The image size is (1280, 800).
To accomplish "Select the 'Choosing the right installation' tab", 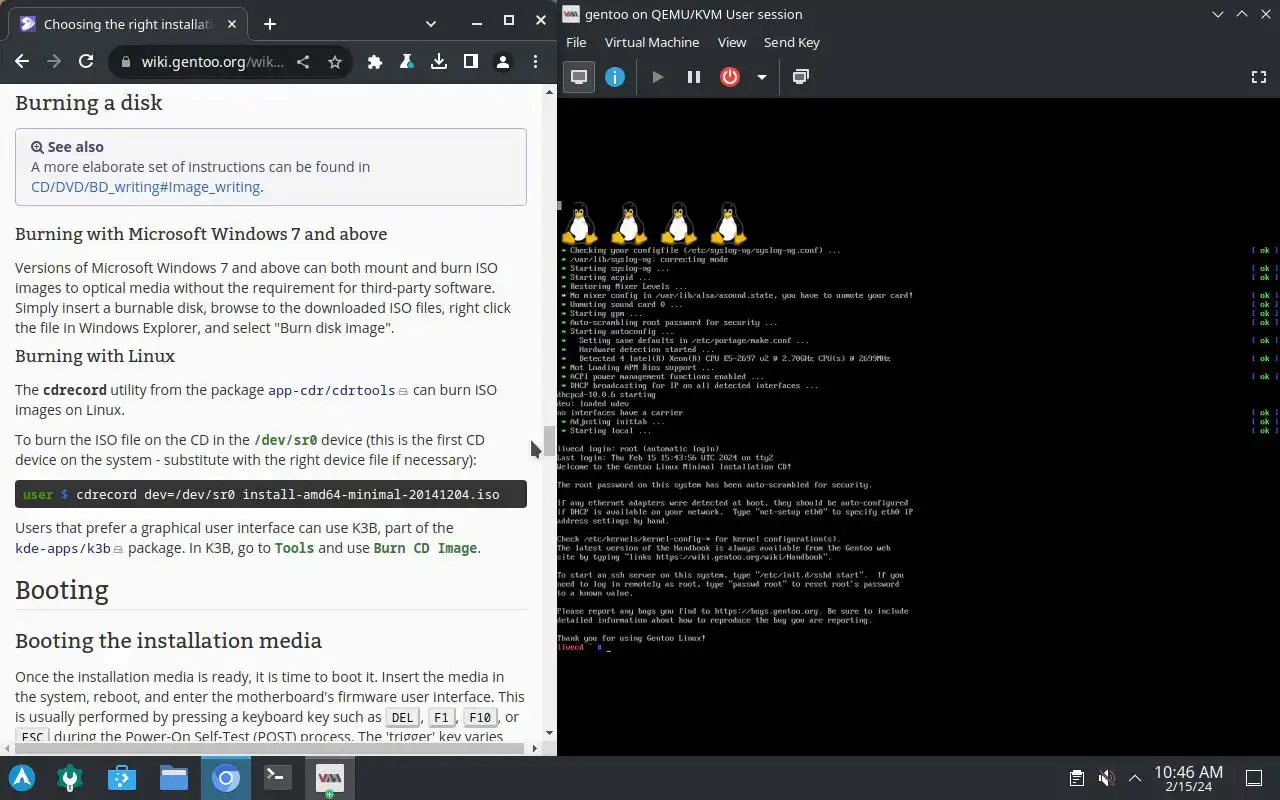I will 128,24.
